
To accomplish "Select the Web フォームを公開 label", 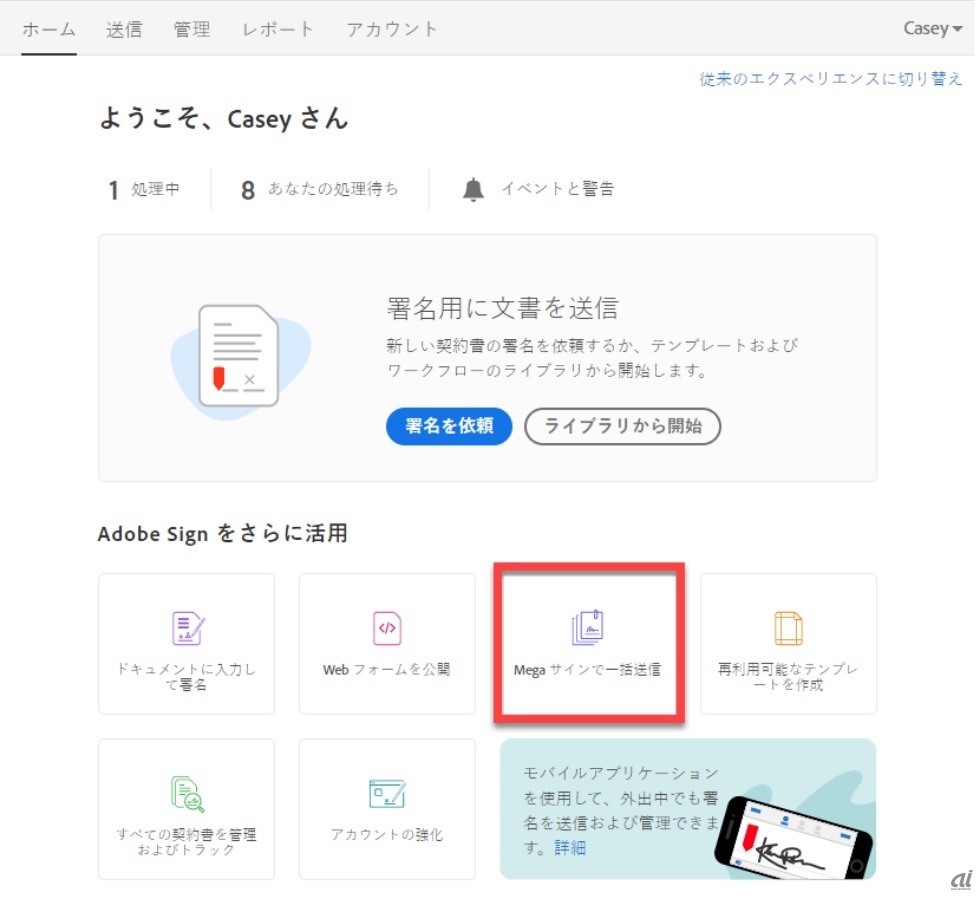I will (386, 669).
